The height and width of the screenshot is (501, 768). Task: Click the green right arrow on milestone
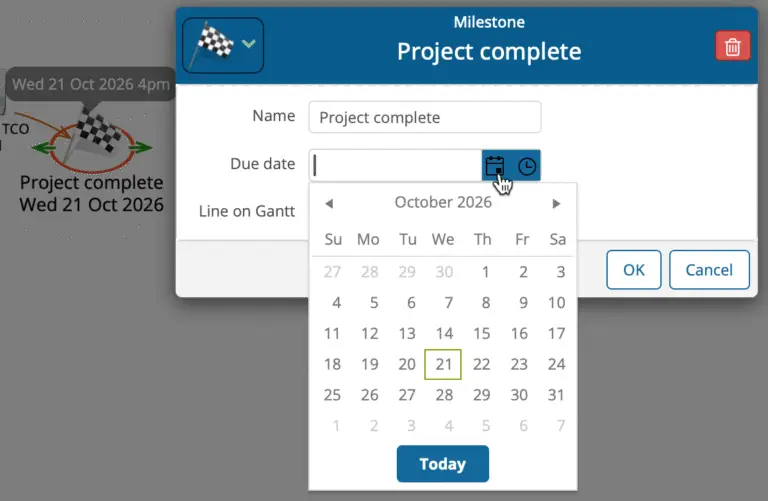click(141, 148)
